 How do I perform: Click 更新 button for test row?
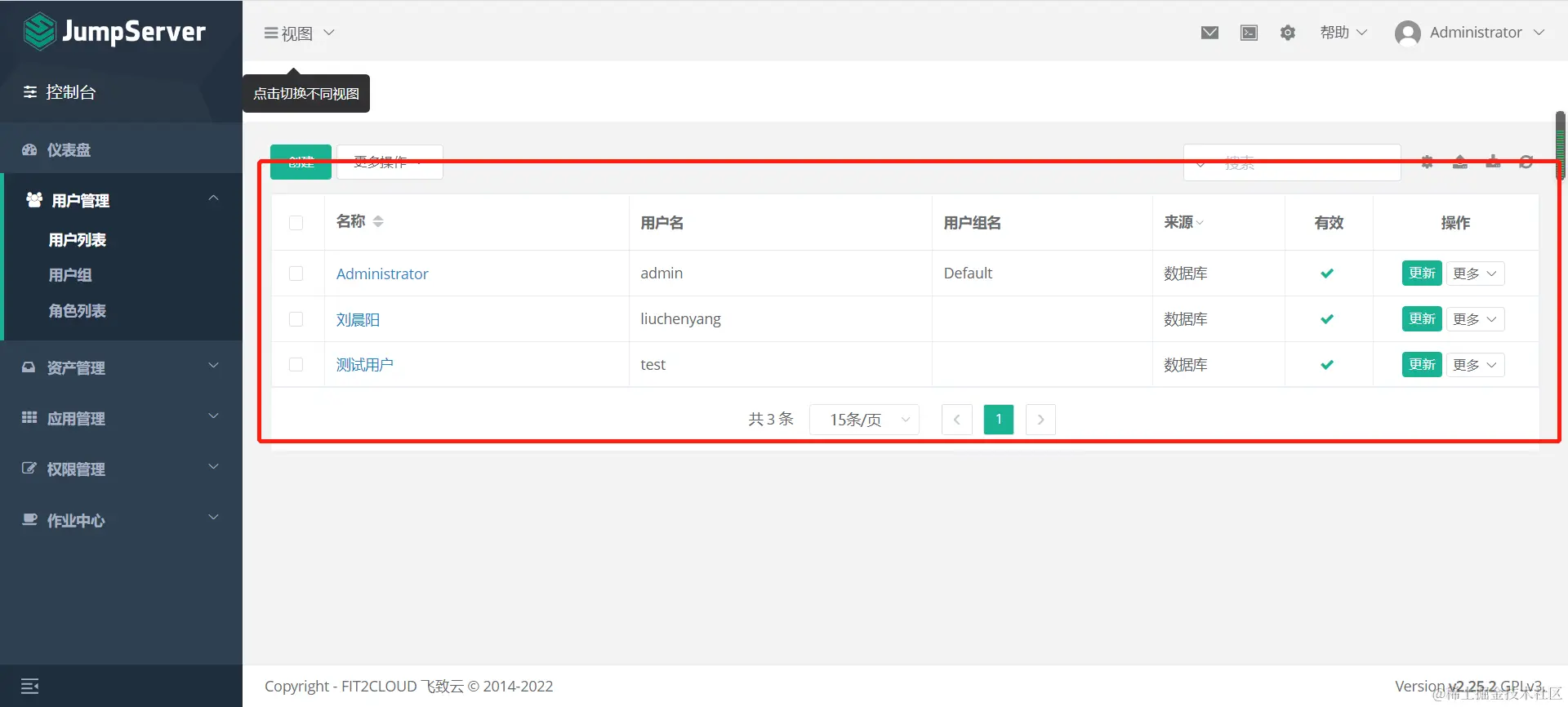[1422, 365]
